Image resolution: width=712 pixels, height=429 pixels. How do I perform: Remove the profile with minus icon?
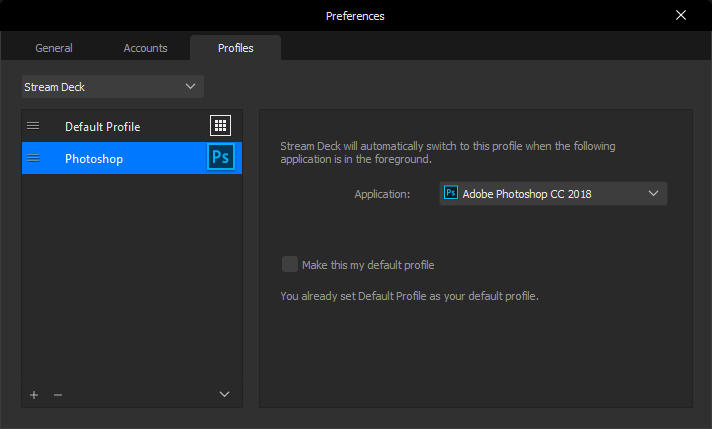coord(58,395)
